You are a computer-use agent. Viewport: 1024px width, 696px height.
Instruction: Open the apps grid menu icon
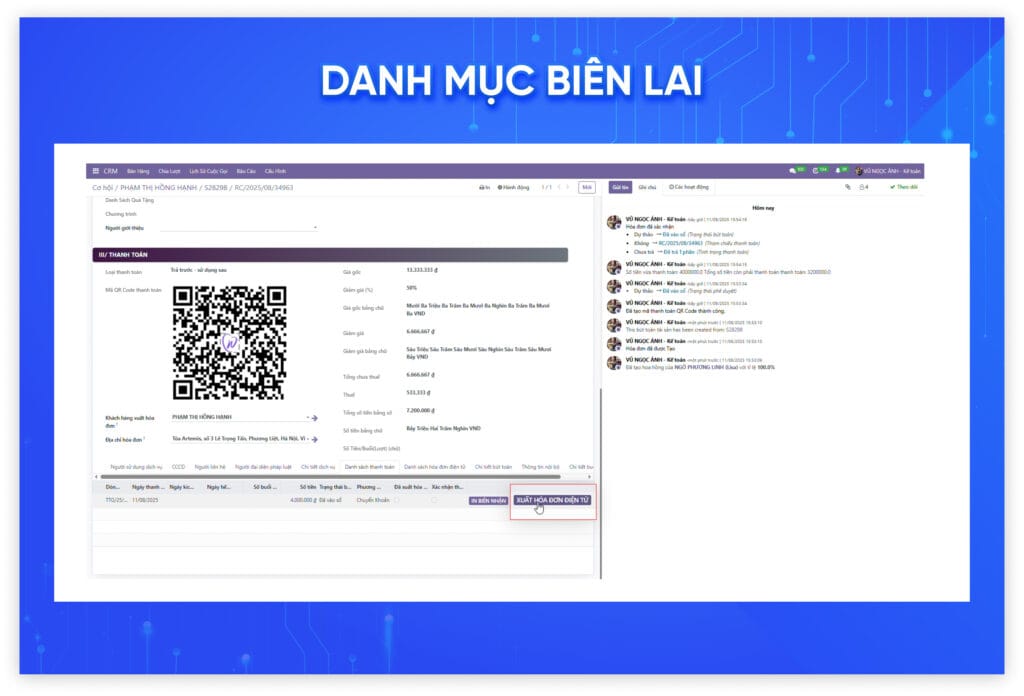pyautogui.click(x=96, y=171)
